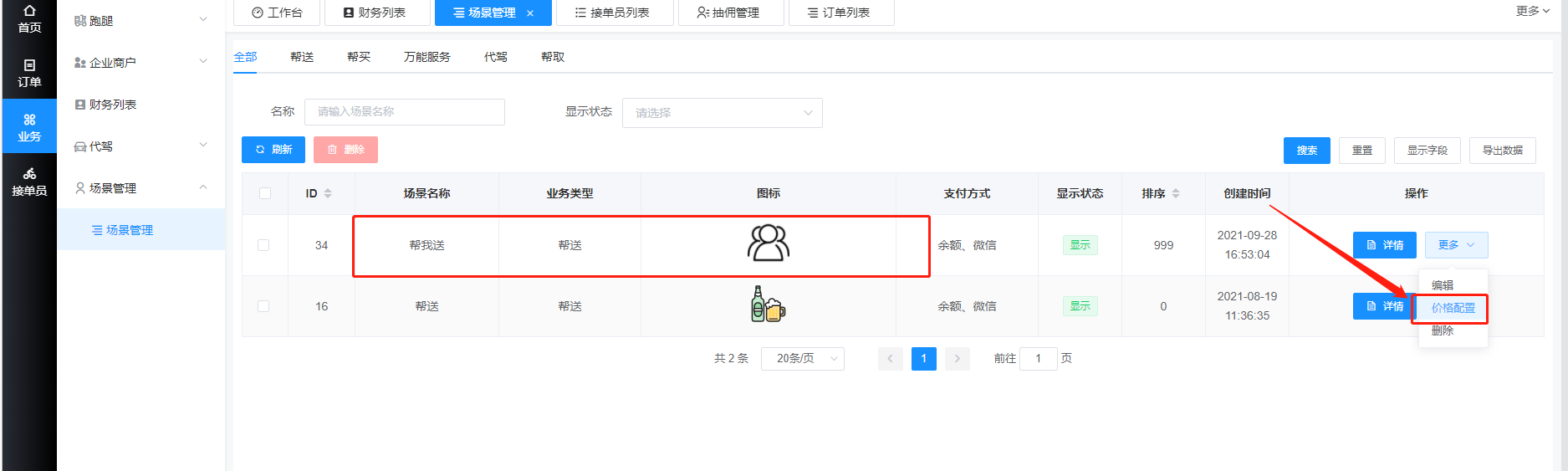Click the 场景管理 person icon in sidebar
The width and height of the screenshot is (1568, 471).
click(80, 188)
